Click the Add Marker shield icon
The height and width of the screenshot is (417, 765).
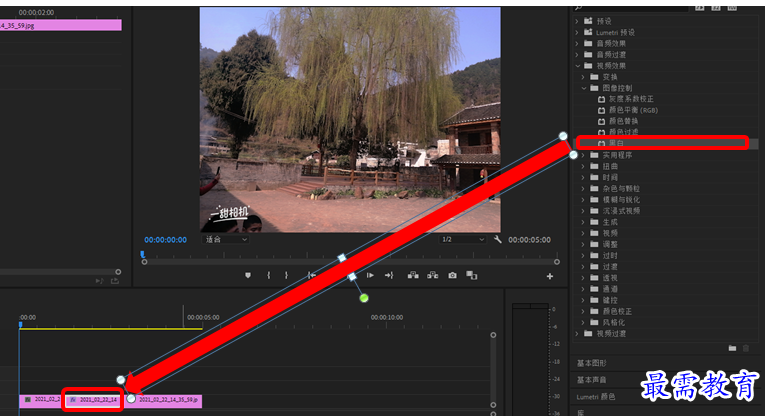248,276
